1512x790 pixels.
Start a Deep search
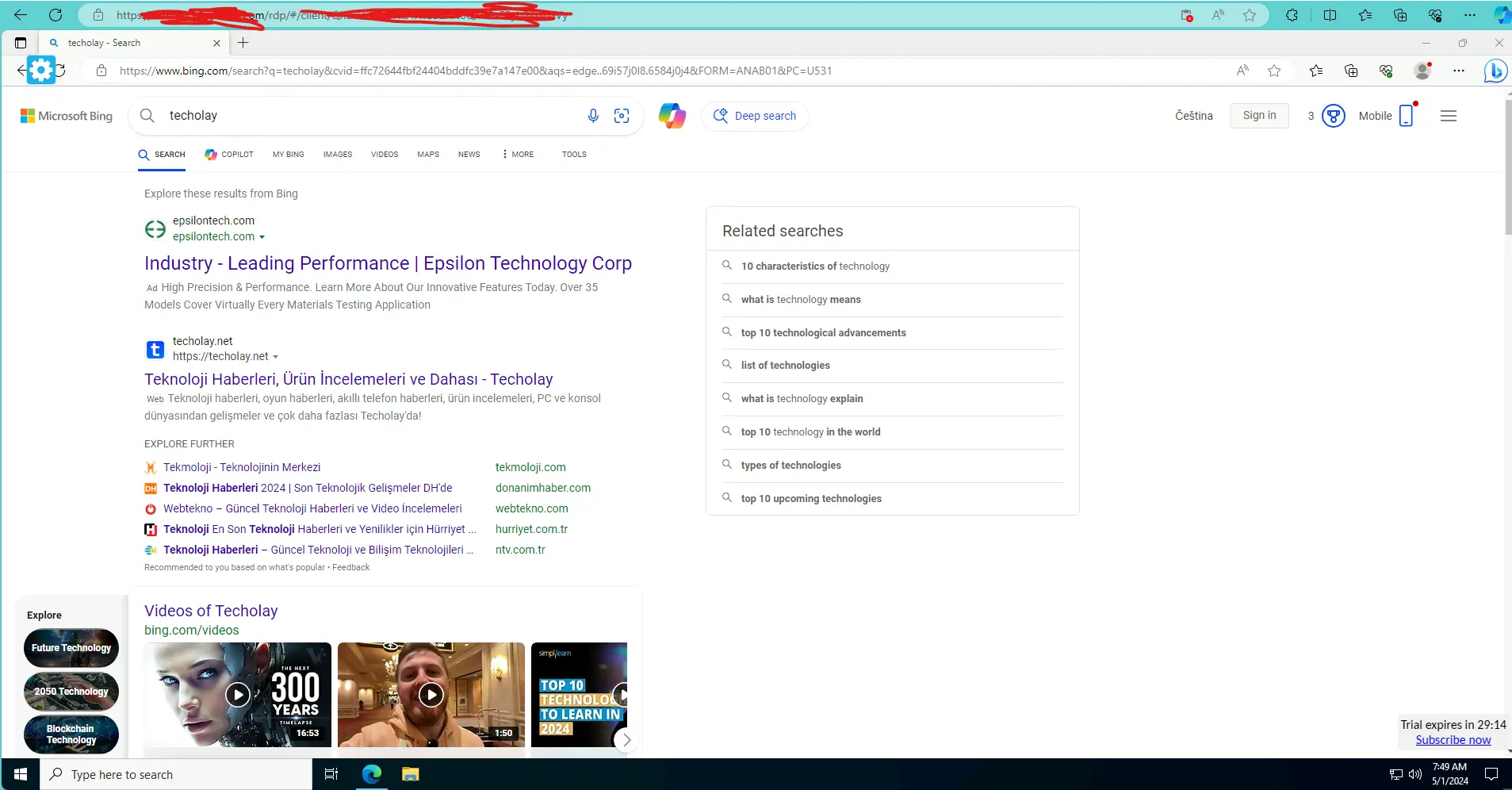pos(755,116)
